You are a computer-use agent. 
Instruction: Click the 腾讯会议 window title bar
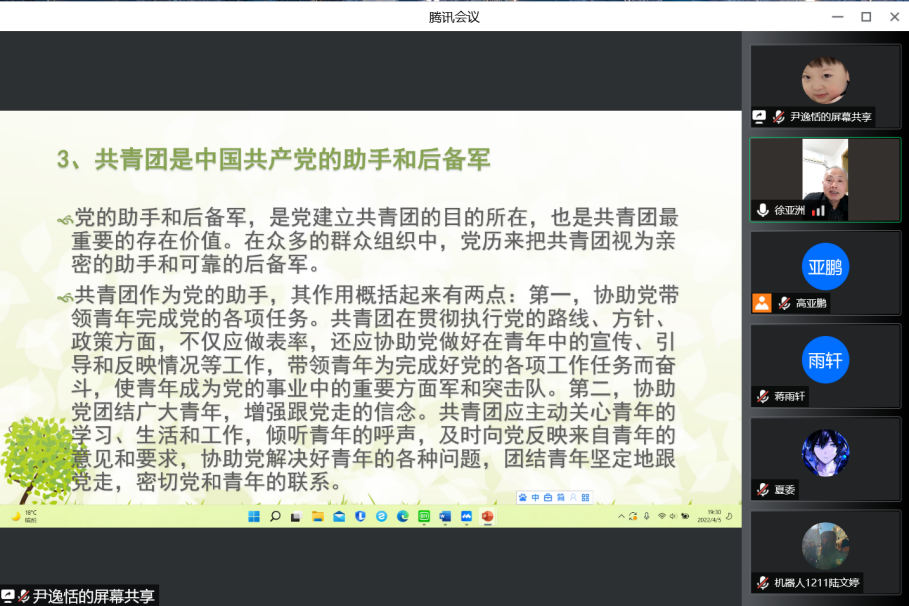click(x=454, y=16)
